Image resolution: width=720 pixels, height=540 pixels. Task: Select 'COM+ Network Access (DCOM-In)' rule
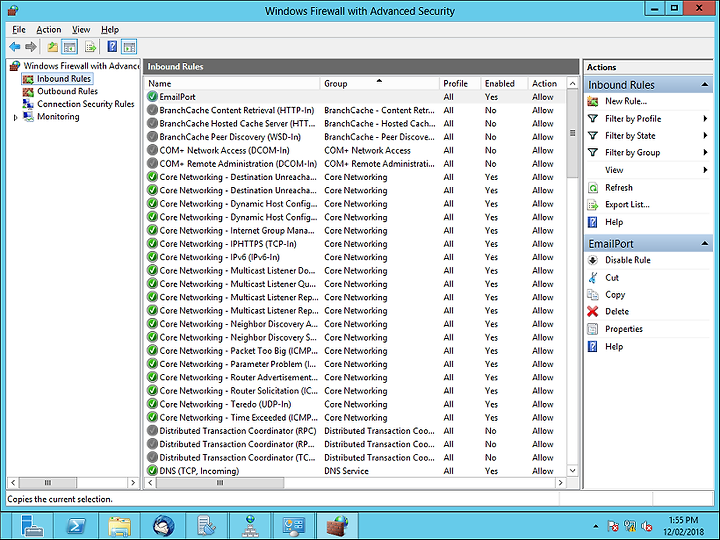click(x=356, y=150)
